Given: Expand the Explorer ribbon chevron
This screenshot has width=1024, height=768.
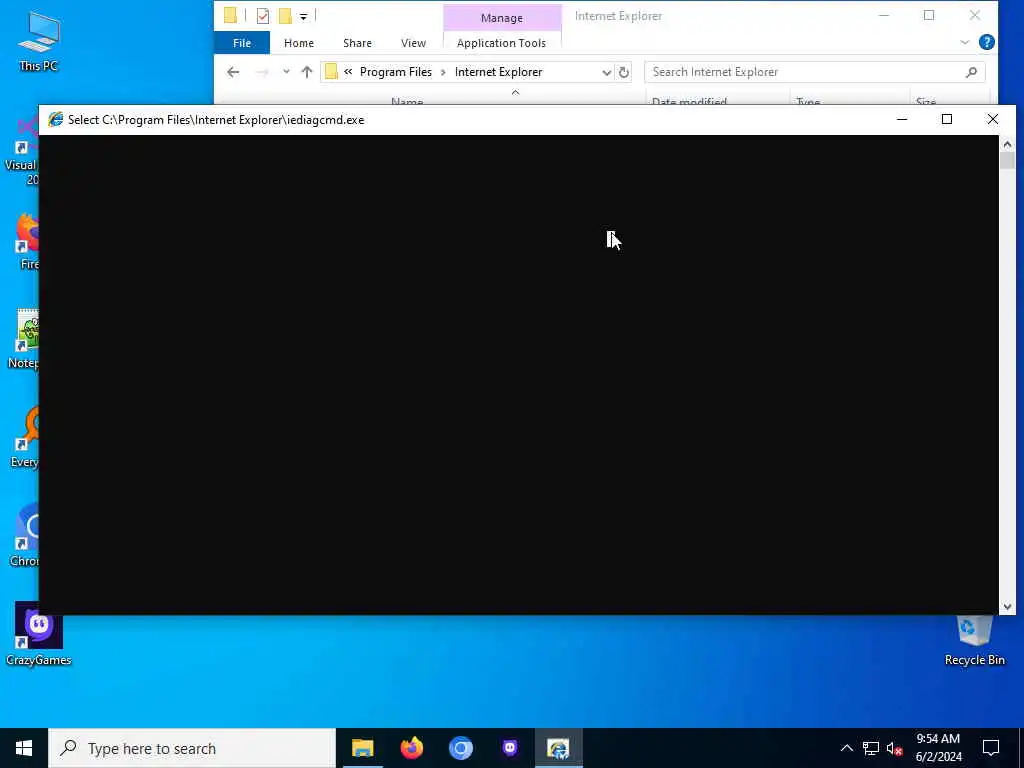Looking at the screenshot, I should pos(965,42).
